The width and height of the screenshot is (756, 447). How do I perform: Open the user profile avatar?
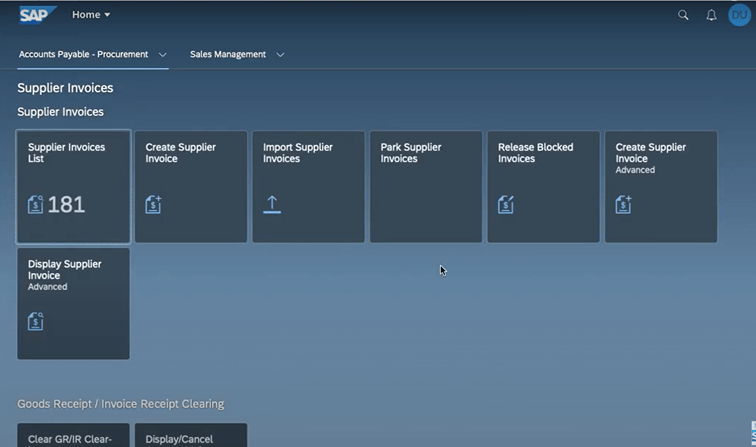click(739, 15)
